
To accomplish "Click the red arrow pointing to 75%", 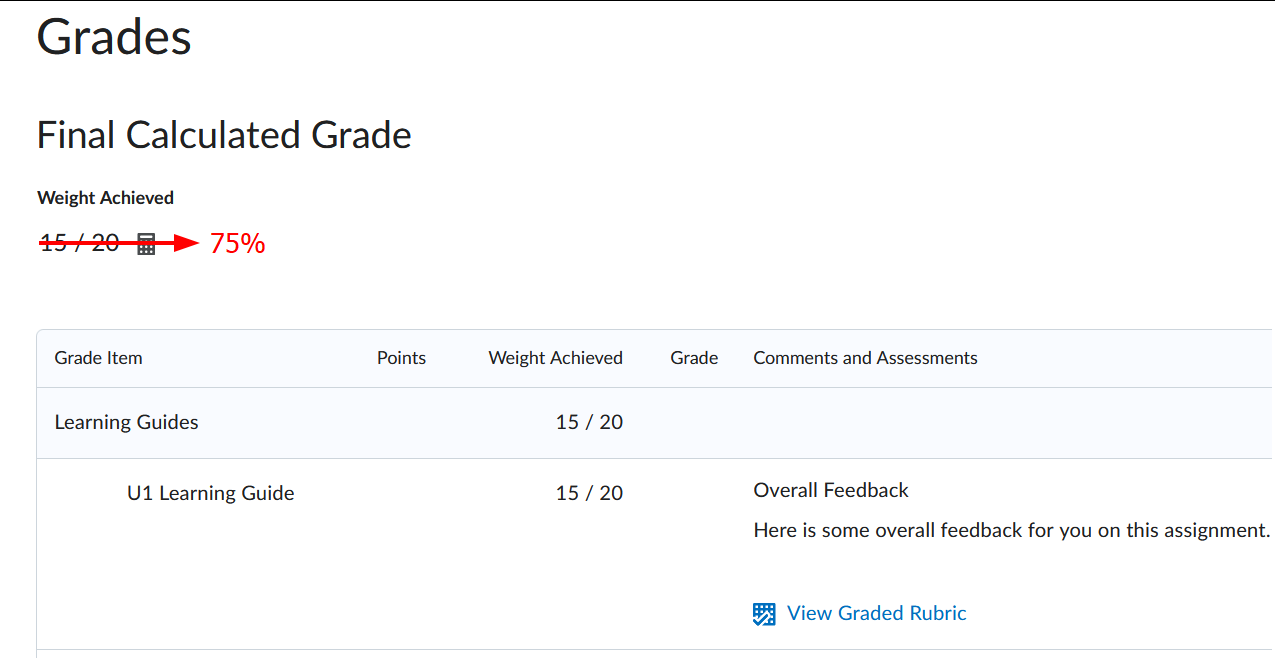I will tap(120, 243).
